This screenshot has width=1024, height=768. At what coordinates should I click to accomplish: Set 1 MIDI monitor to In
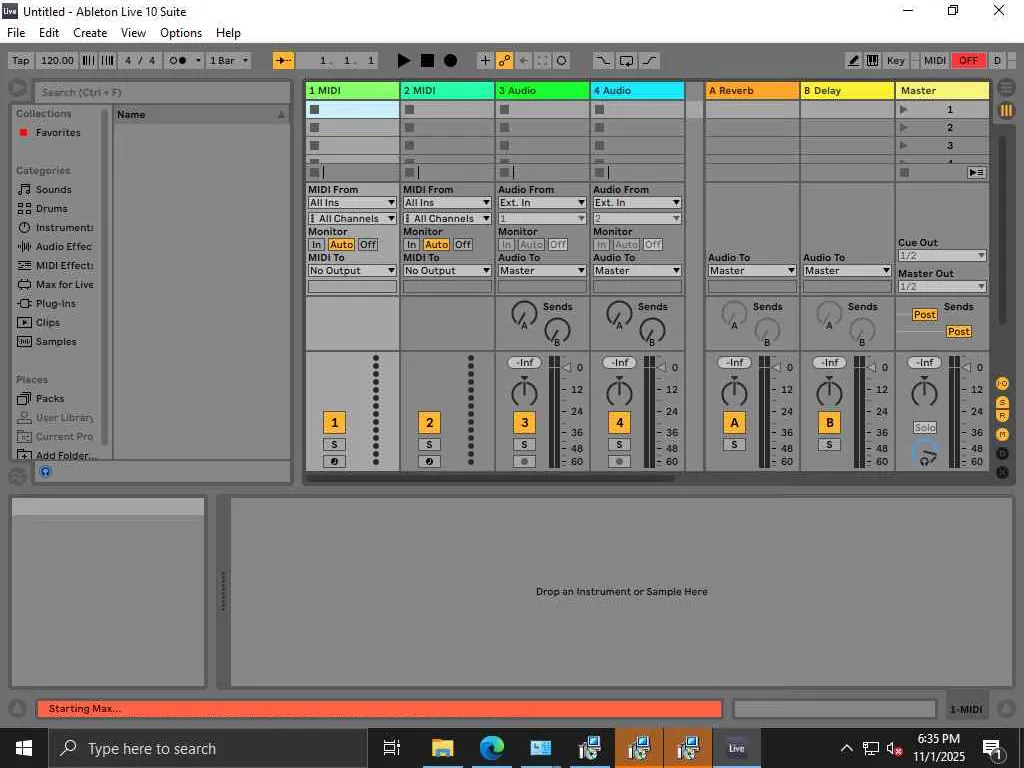pyautogui.click(x=316, y=244)
